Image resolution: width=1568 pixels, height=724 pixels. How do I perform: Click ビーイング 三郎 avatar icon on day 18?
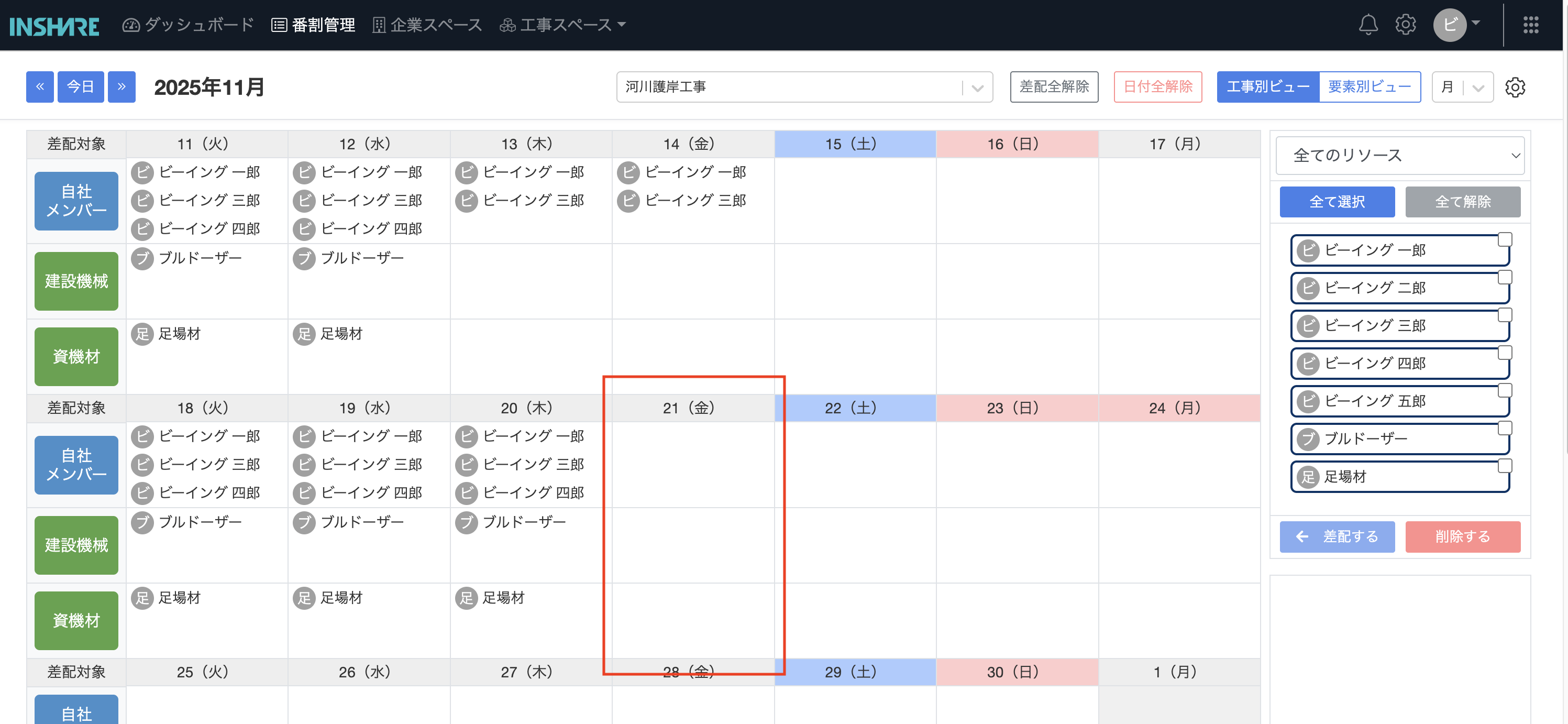[142, 465]
